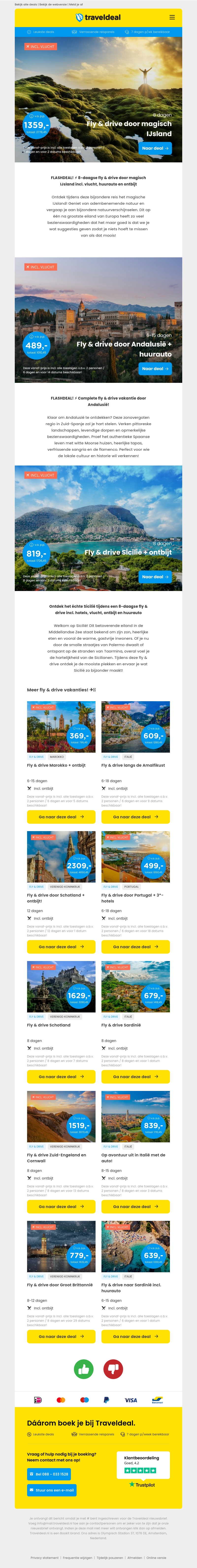Screen dimensions: 197x1568
Task: Click the "Privacy statement" footer link
Action: point(45,1558)
